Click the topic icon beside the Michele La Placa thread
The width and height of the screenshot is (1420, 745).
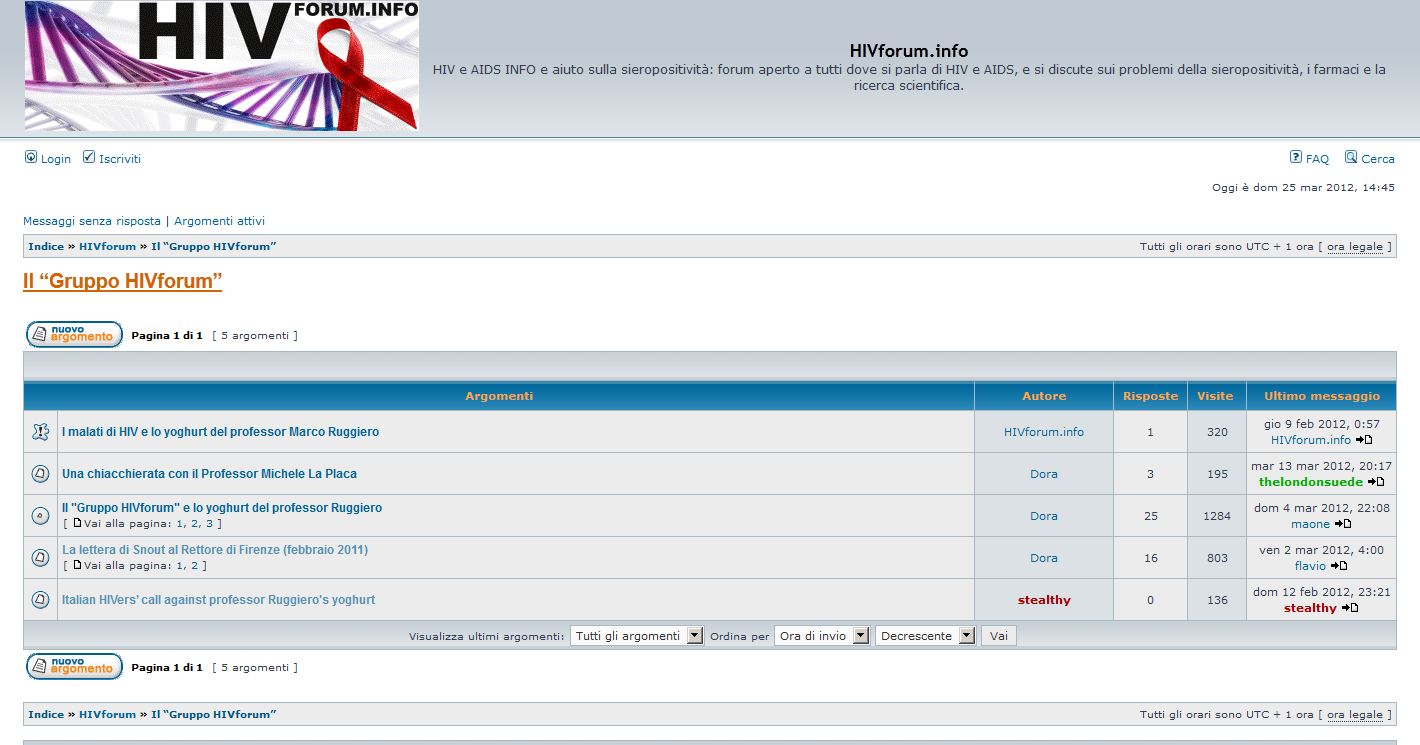pyautogui.click(x=40, y=474)
